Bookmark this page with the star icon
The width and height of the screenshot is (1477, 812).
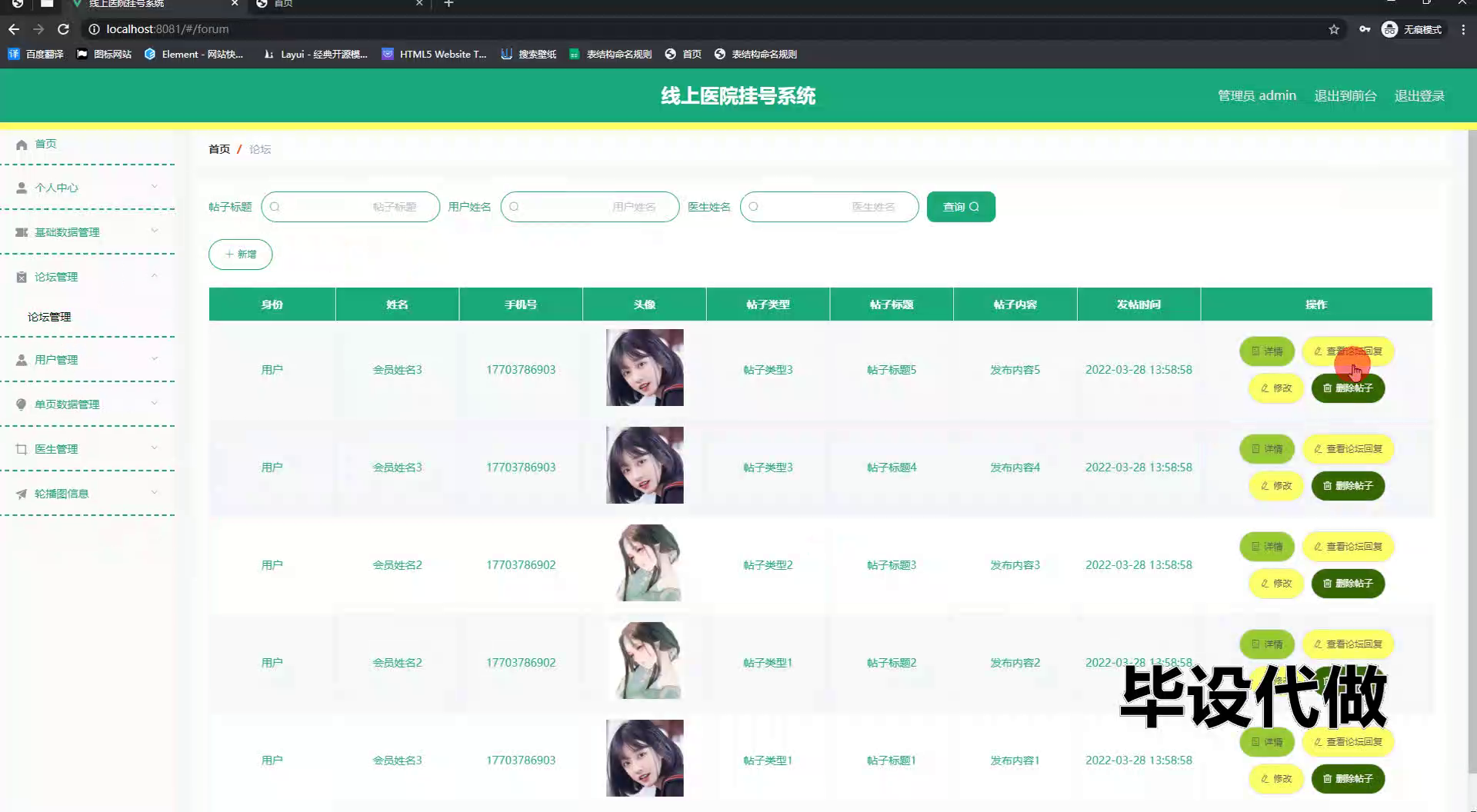1334,29
